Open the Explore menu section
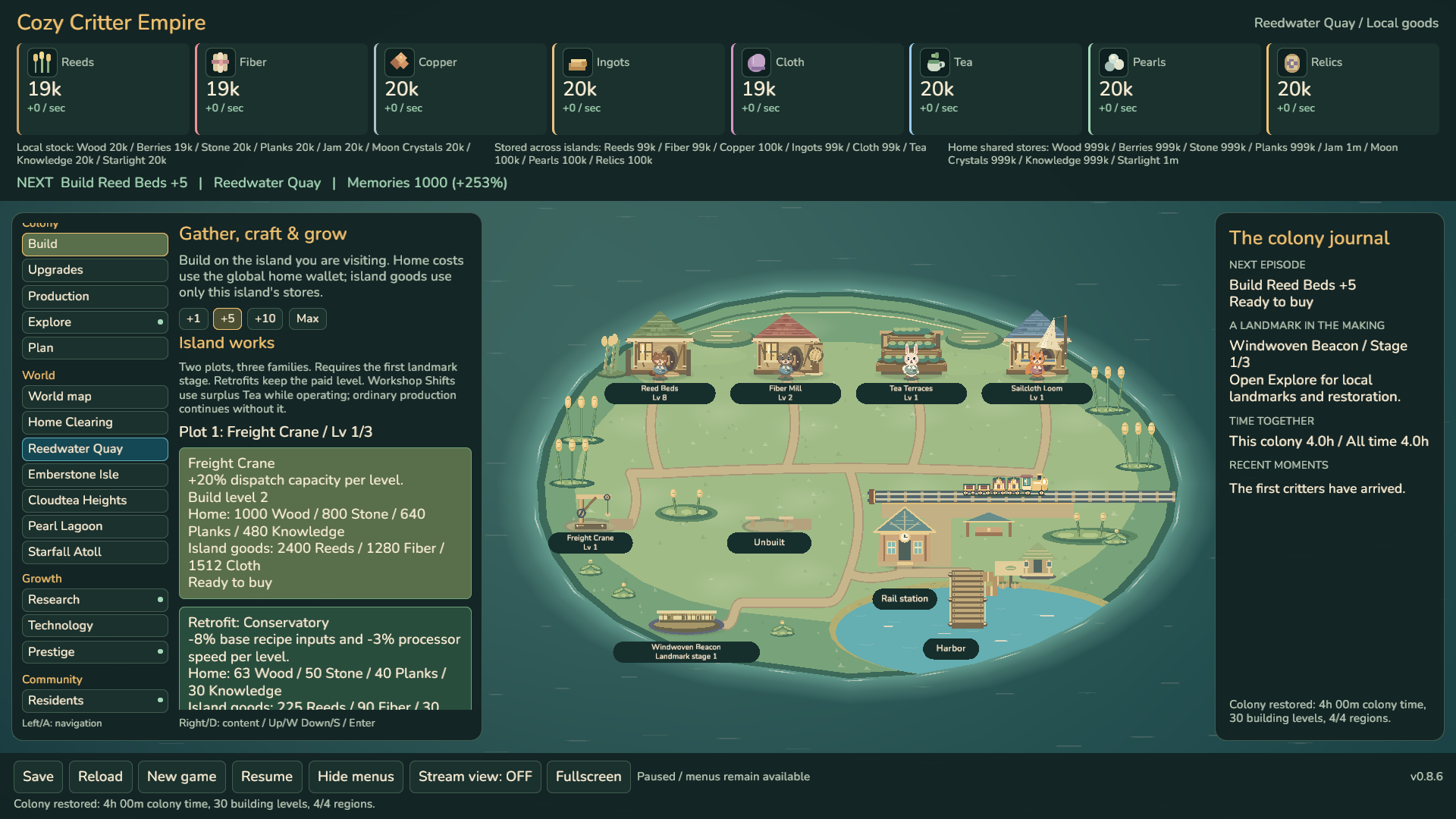The height and width of the screenshot is (819, 1456). pyautogui.click(x=95, y=322)
